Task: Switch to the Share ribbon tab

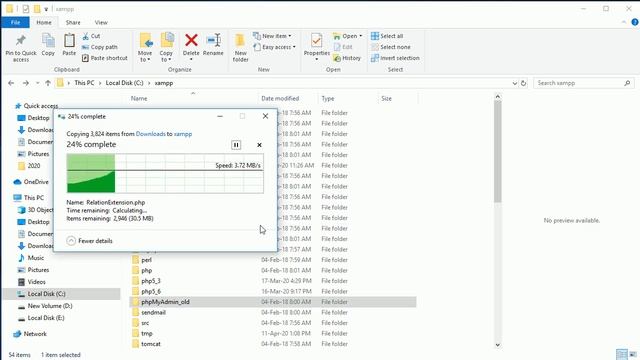Action: [73, 22]
